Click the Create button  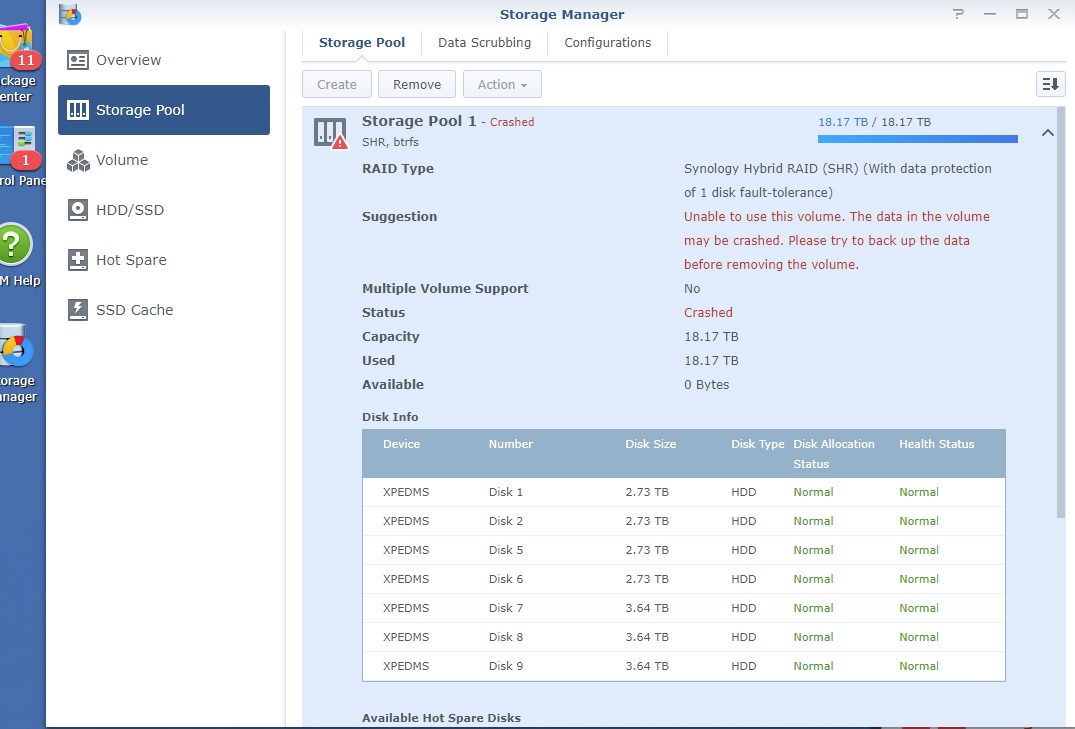click(x=337, y=84)
